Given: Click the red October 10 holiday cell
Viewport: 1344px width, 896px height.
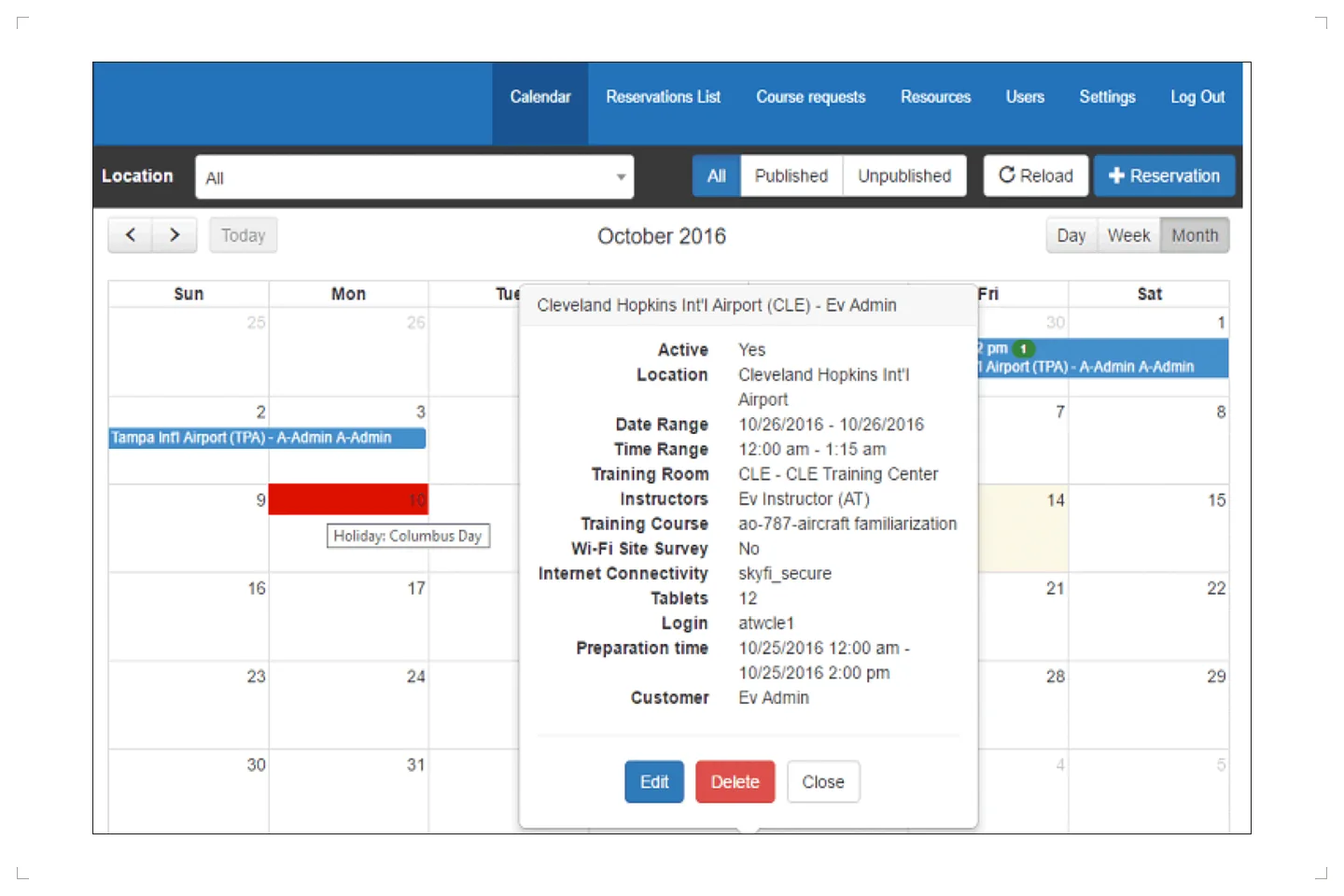Looking at the screenshot, I should (x=348, y=499).
